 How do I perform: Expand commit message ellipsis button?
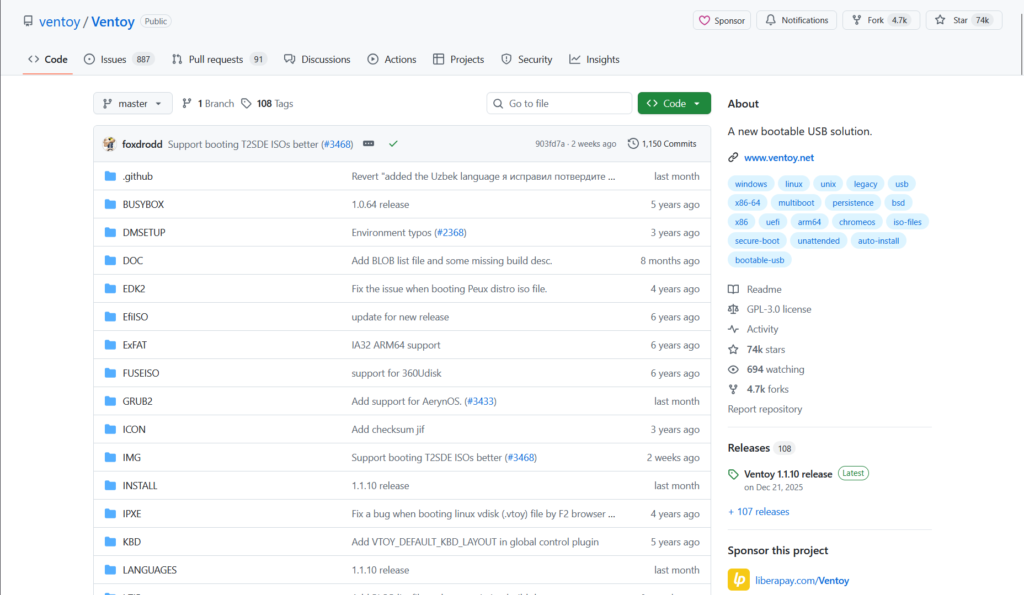(369, 144)
